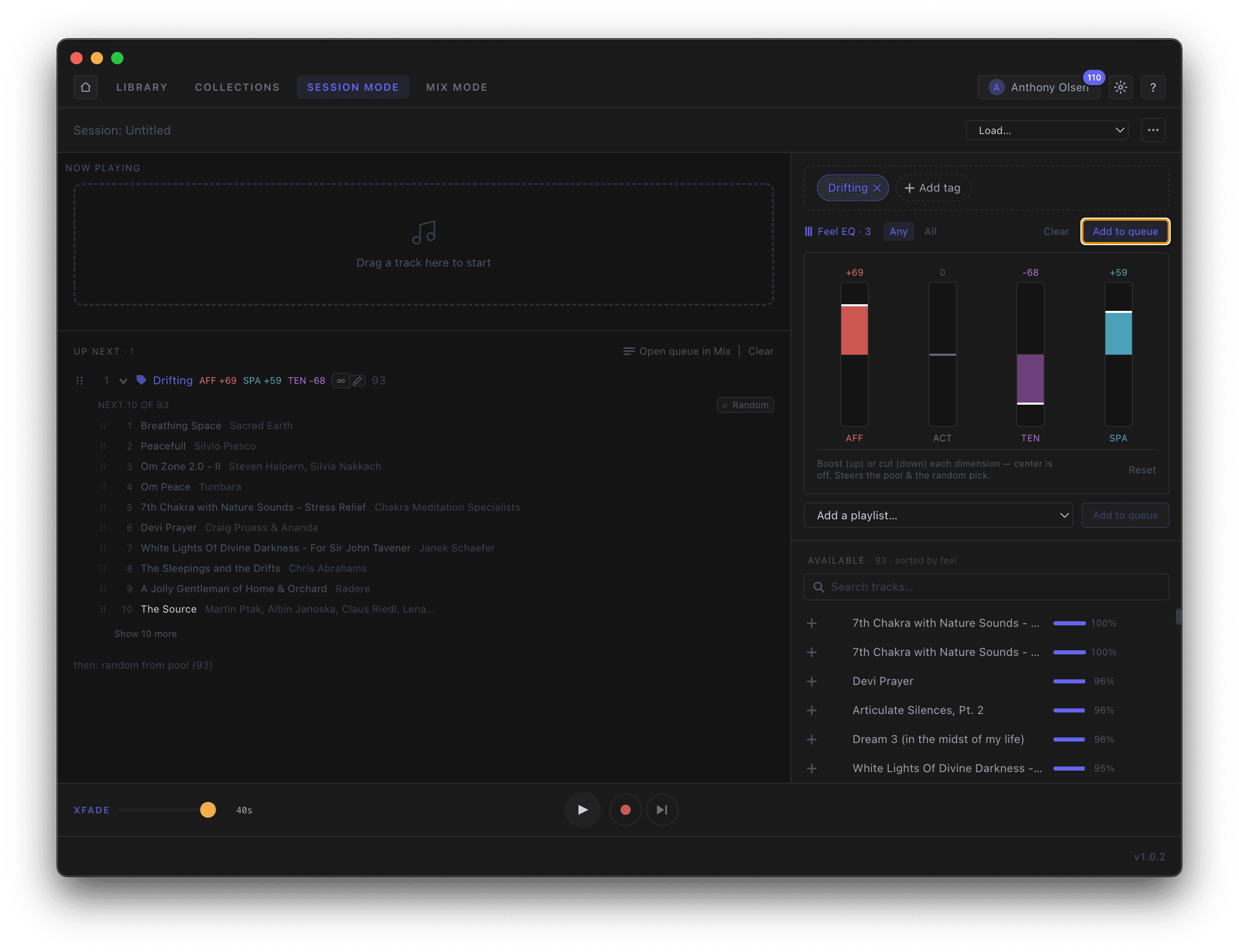
Task: Click Open queue in Mix
Action: coord(676,351)
